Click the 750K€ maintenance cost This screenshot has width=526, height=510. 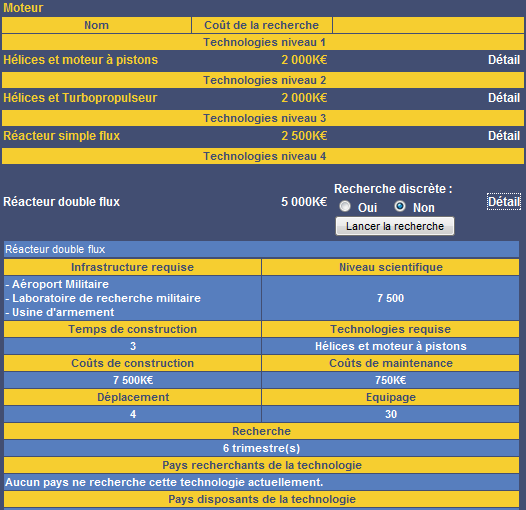click(390, 380)
